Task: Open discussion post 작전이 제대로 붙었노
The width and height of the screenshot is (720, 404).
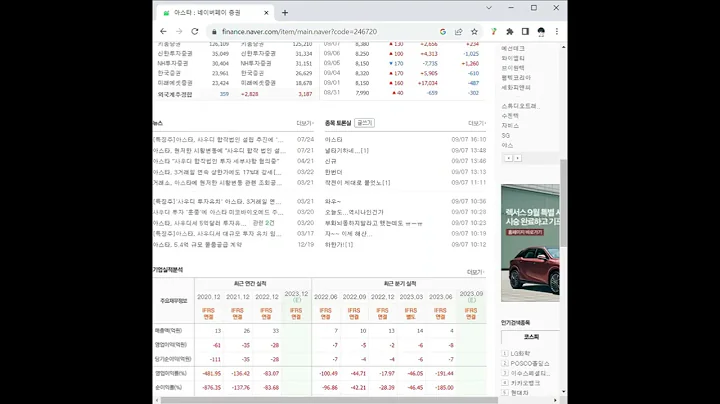Action: click(357, 183)
